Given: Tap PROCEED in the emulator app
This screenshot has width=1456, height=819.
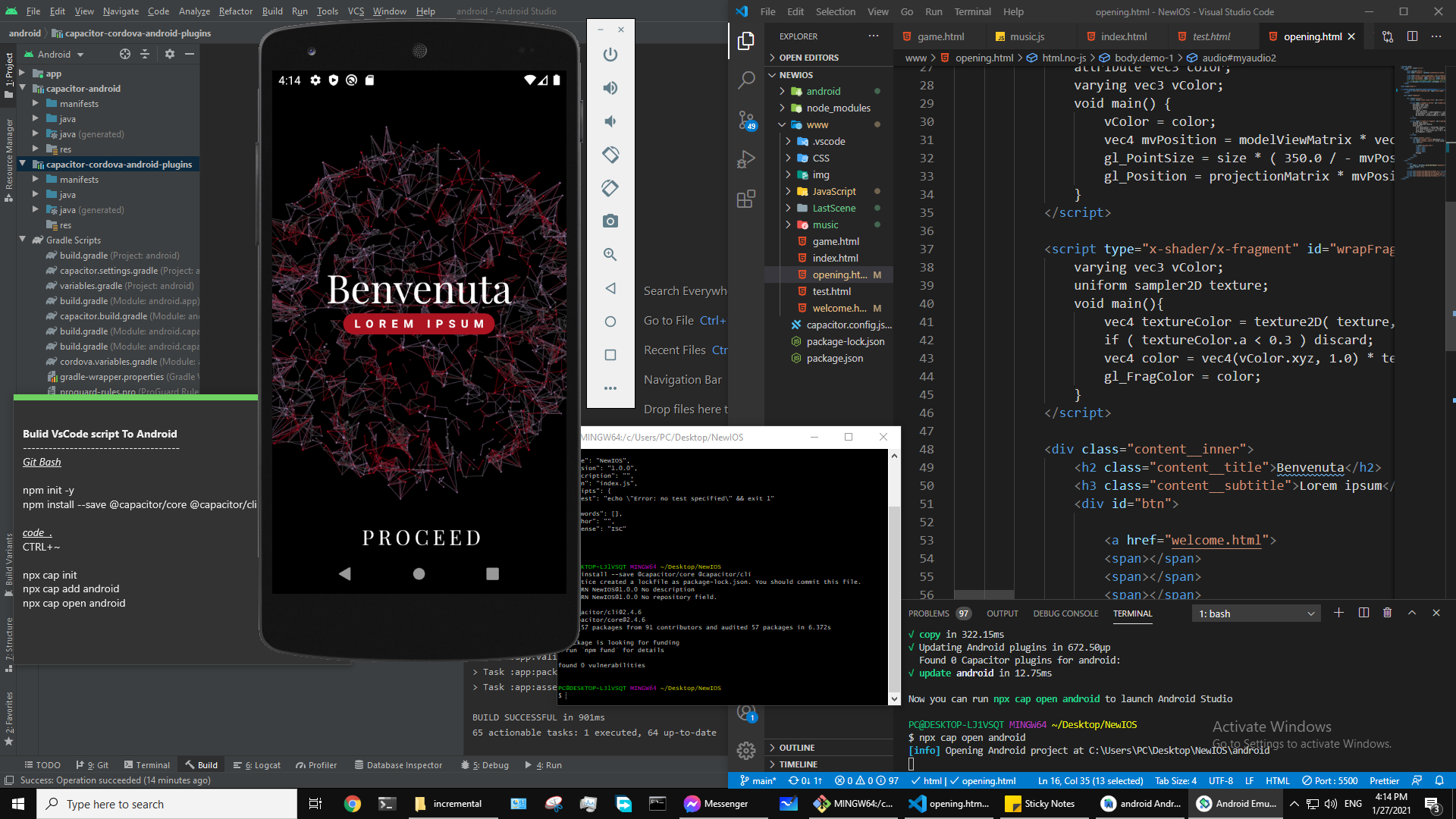Looking at the screenshot, I should point(420,538).
